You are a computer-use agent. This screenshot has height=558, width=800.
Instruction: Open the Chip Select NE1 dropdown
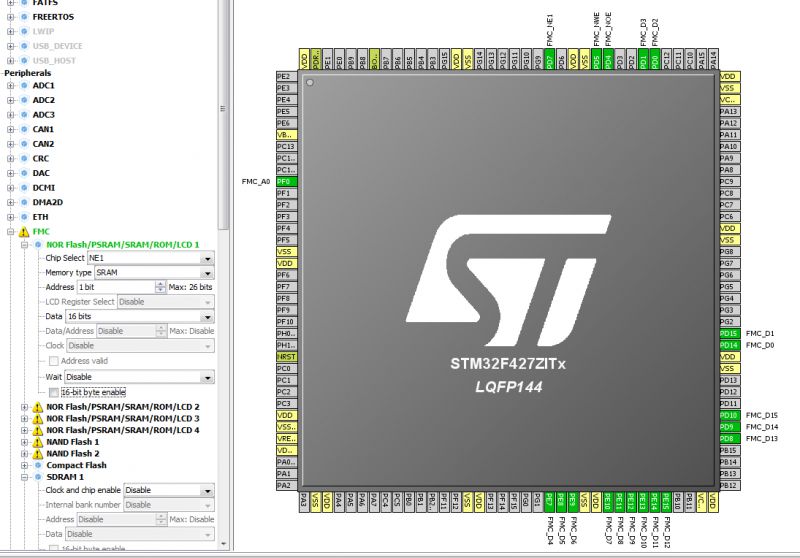coord(207,259)
